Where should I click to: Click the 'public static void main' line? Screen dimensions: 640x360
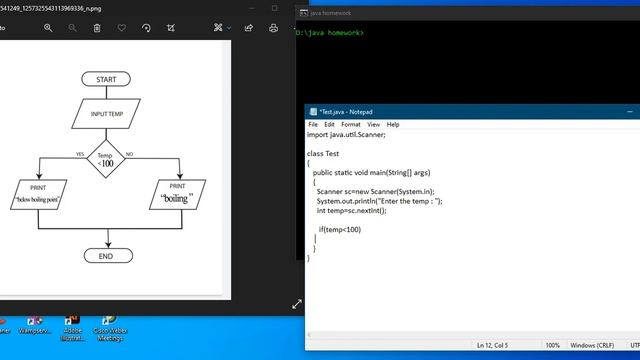click(x=371, y=173)
